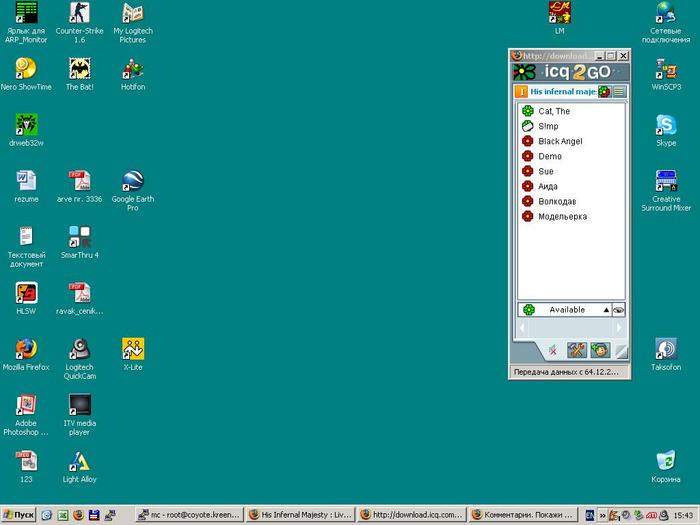The height and width of the screenshot is (525, 700).
Task: Select Creative Surround Mixer icon
Action: pos(666,181)
